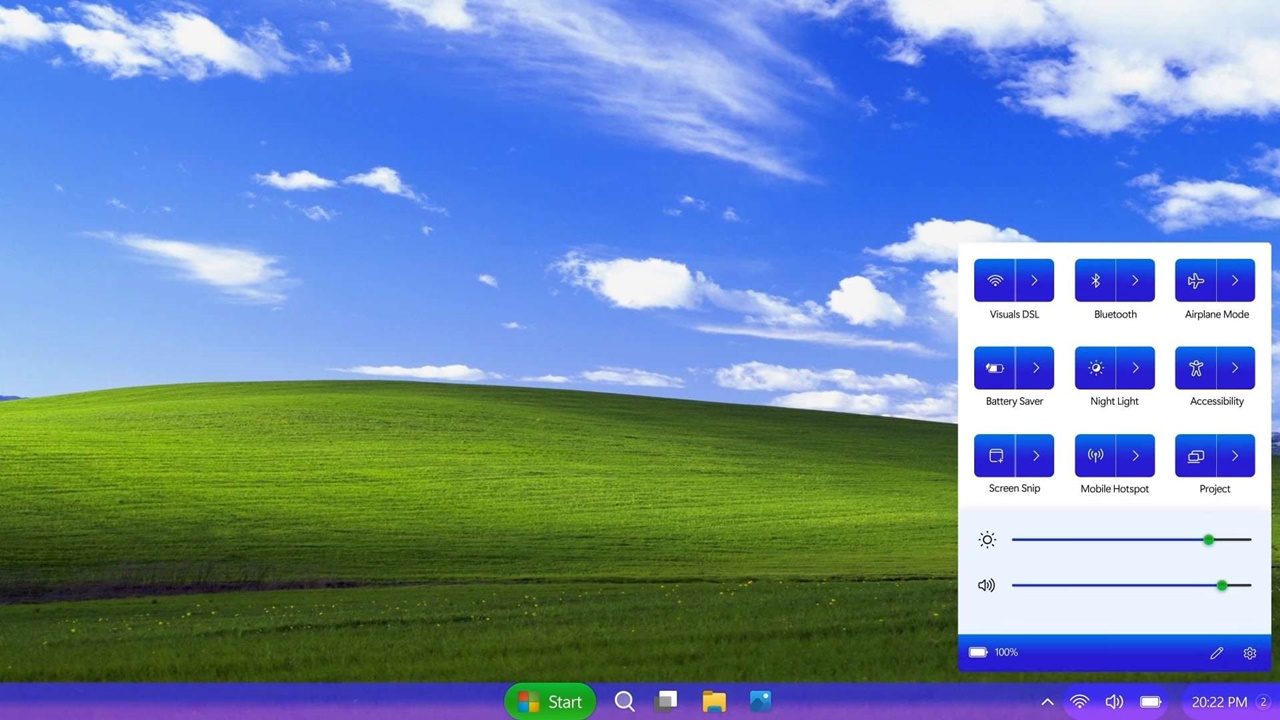Expand Project options chevron
1280x720 pixels.
pos(1235,455)
